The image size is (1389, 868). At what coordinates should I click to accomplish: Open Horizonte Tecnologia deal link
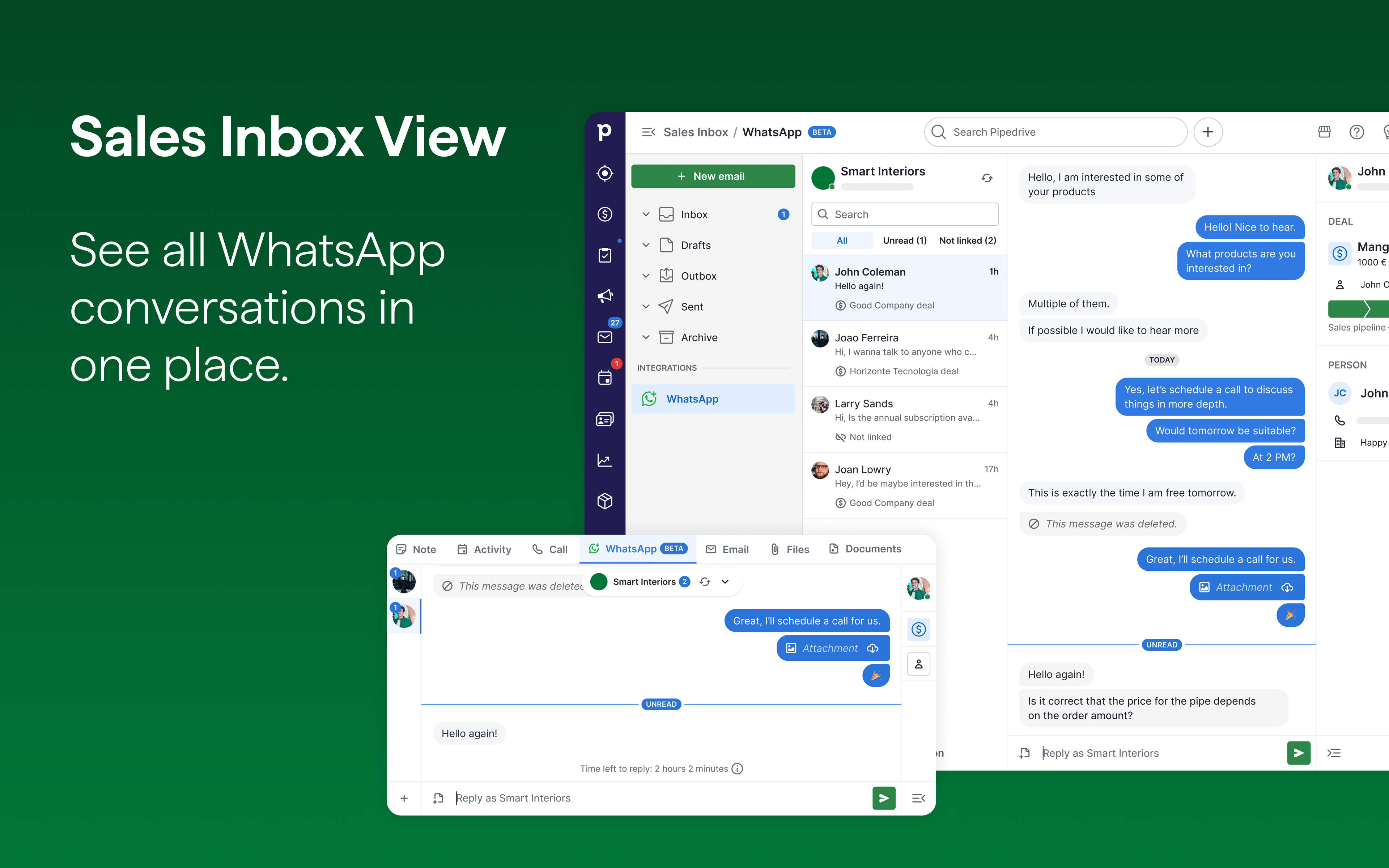tap(897, 371)
